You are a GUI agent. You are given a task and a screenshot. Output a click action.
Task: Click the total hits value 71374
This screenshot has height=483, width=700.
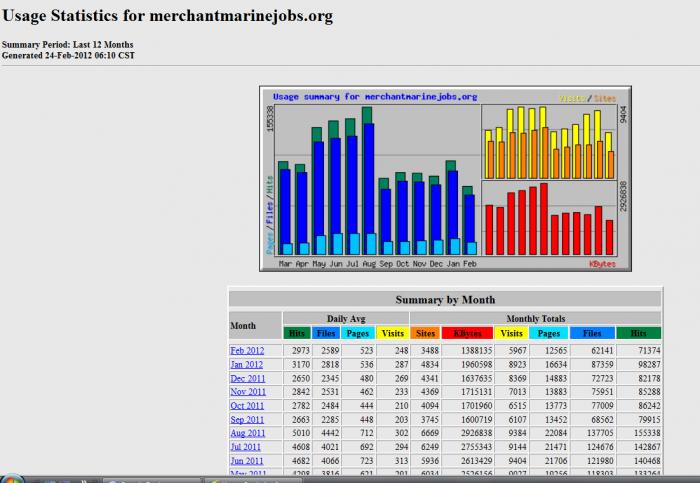[649, 351]
